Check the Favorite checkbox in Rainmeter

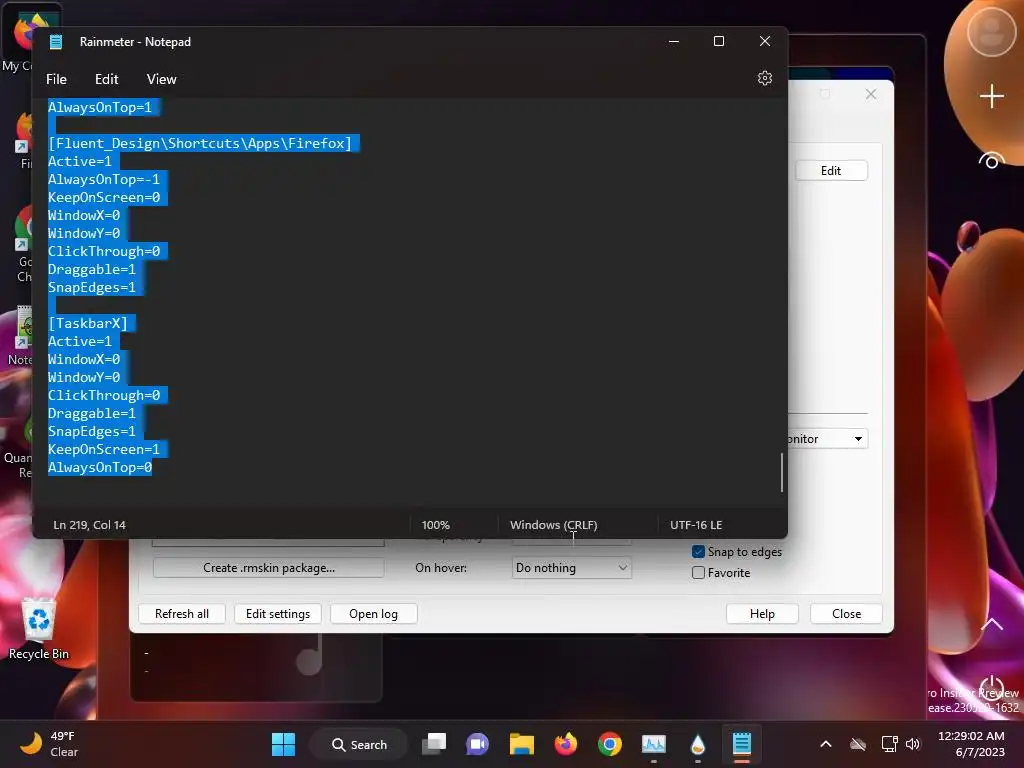[x=698, y=573]
